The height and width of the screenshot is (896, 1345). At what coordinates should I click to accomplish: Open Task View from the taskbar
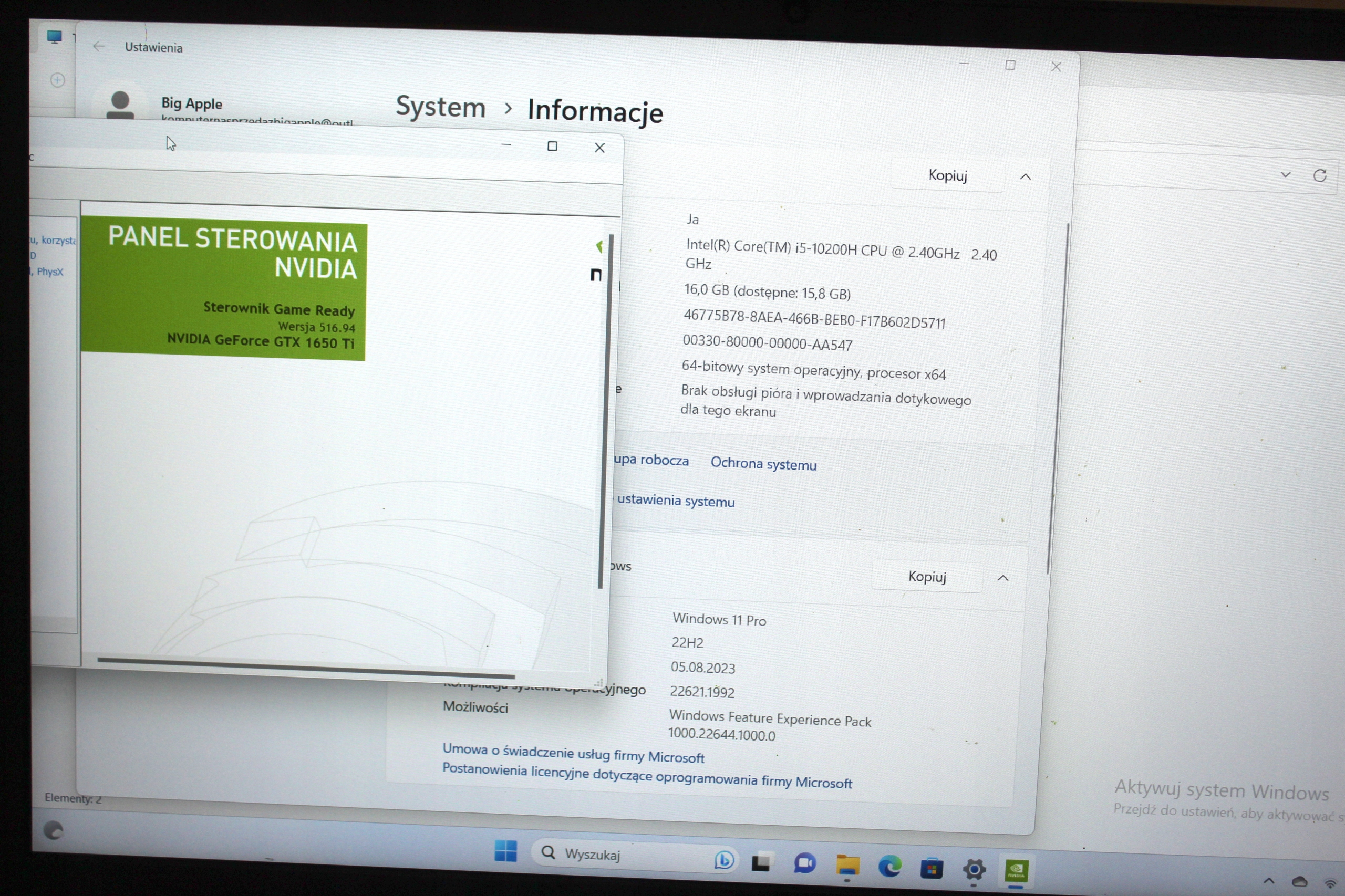[761, 862]
